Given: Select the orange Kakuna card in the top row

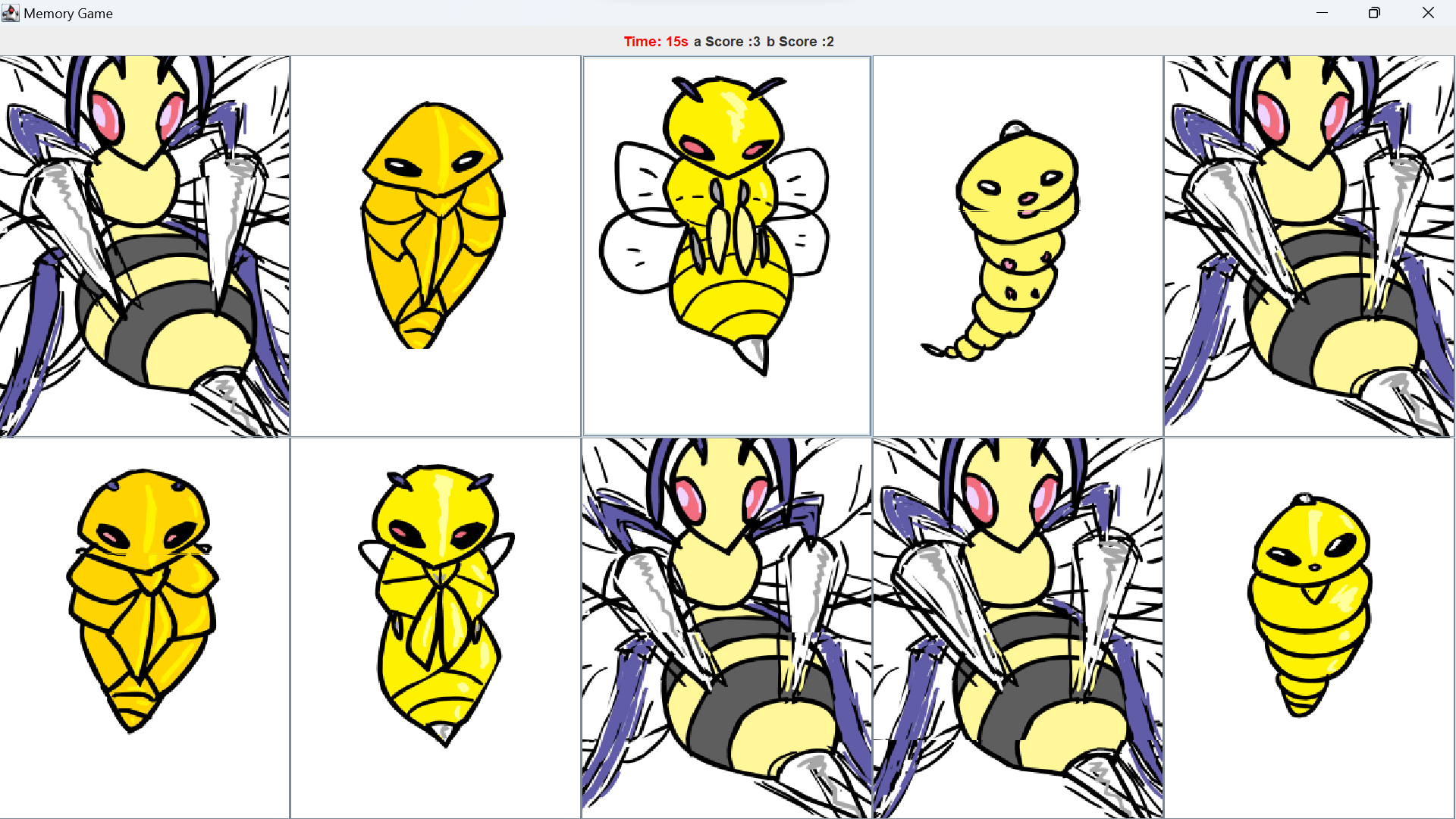Looking at the screenshot, I should coord(435,246).
